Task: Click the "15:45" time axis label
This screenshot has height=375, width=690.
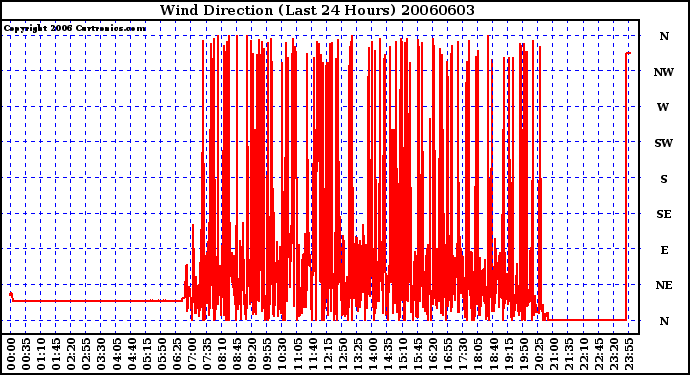Action: 418,354
